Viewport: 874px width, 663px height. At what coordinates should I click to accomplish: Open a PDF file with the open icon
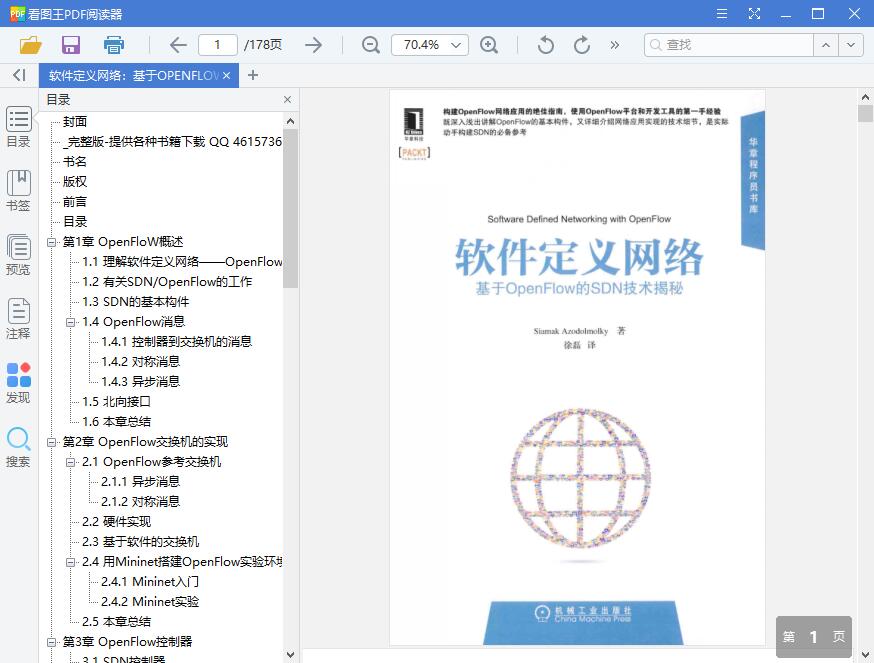coord(31,44)
